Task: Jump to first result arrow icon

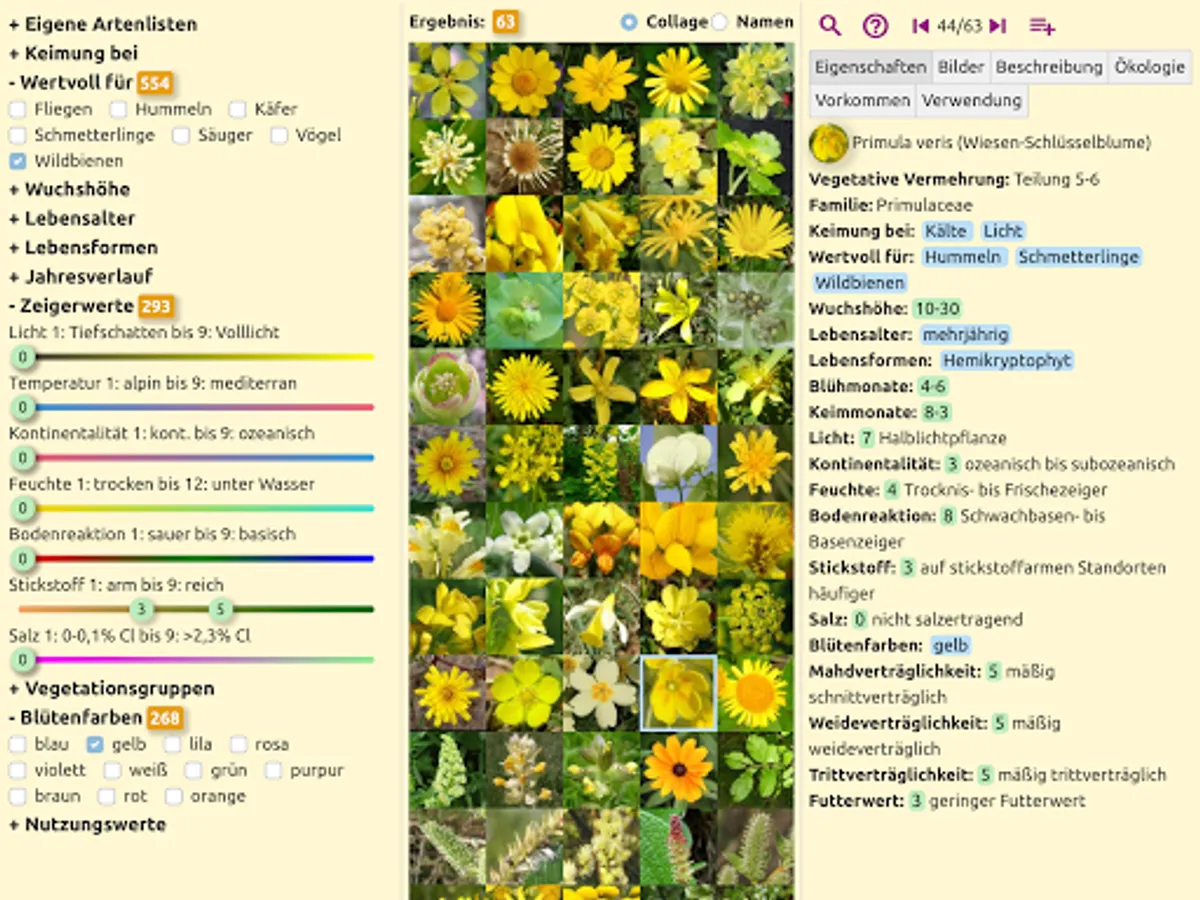Action: (921, 26)
